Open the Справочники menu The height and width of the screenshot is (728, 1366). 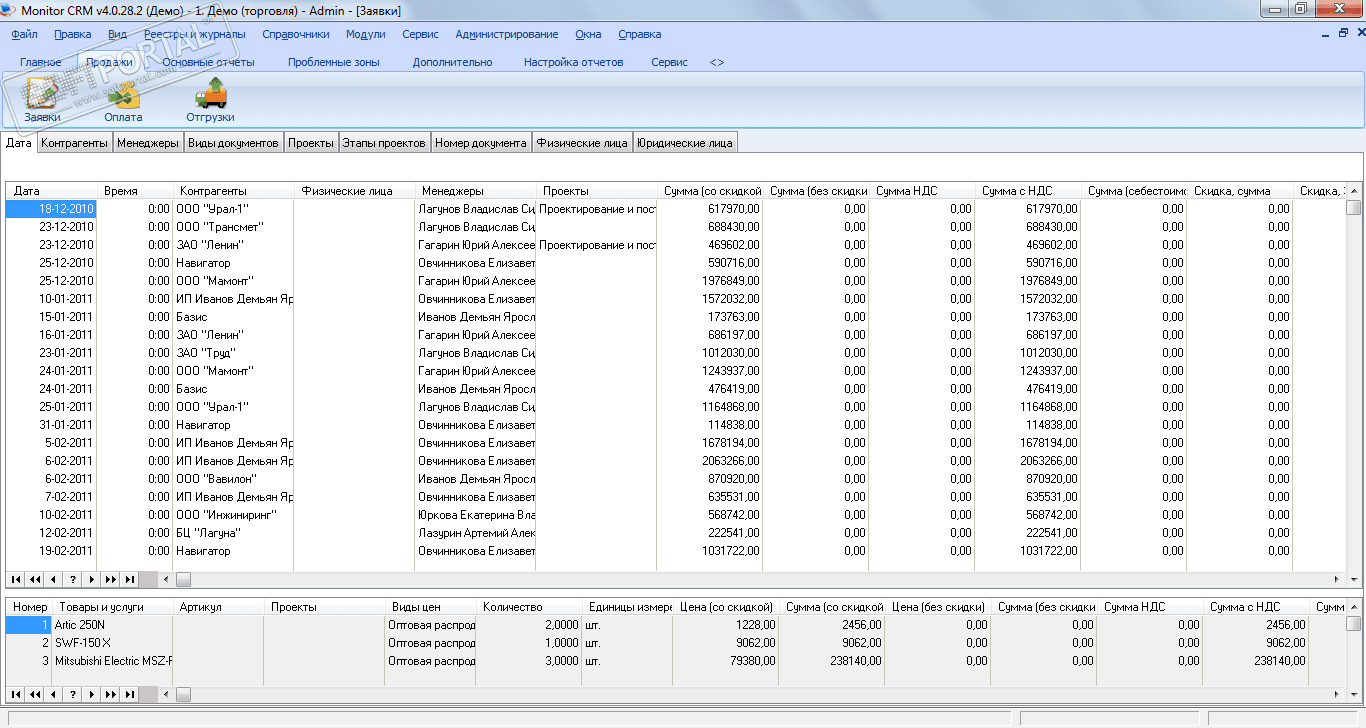[x=296, y=34]
